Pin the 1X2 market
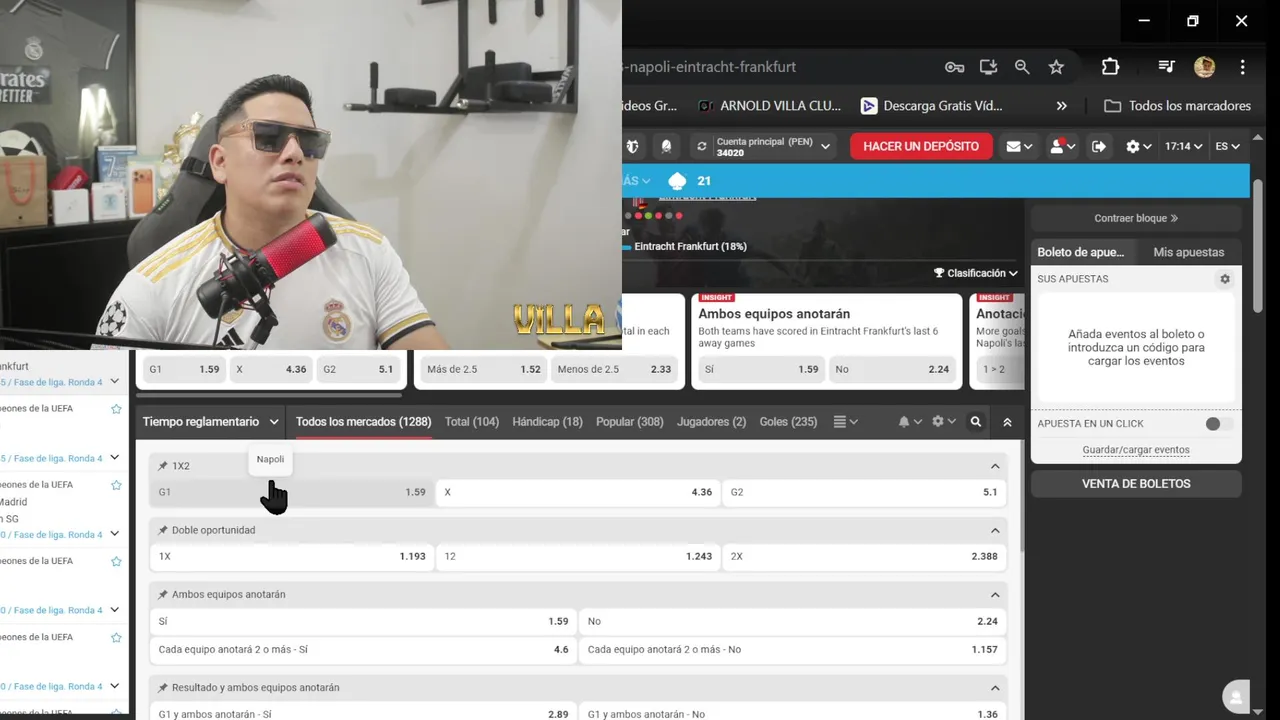The width and height of the screenshot is (1280, 720). click(x=163, y=466)
